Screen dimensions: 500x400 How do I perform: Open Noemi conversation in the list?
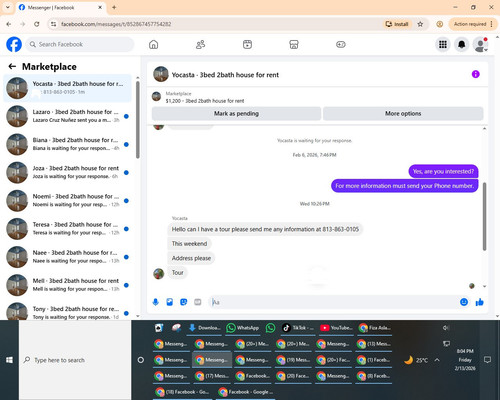[68, 201]
